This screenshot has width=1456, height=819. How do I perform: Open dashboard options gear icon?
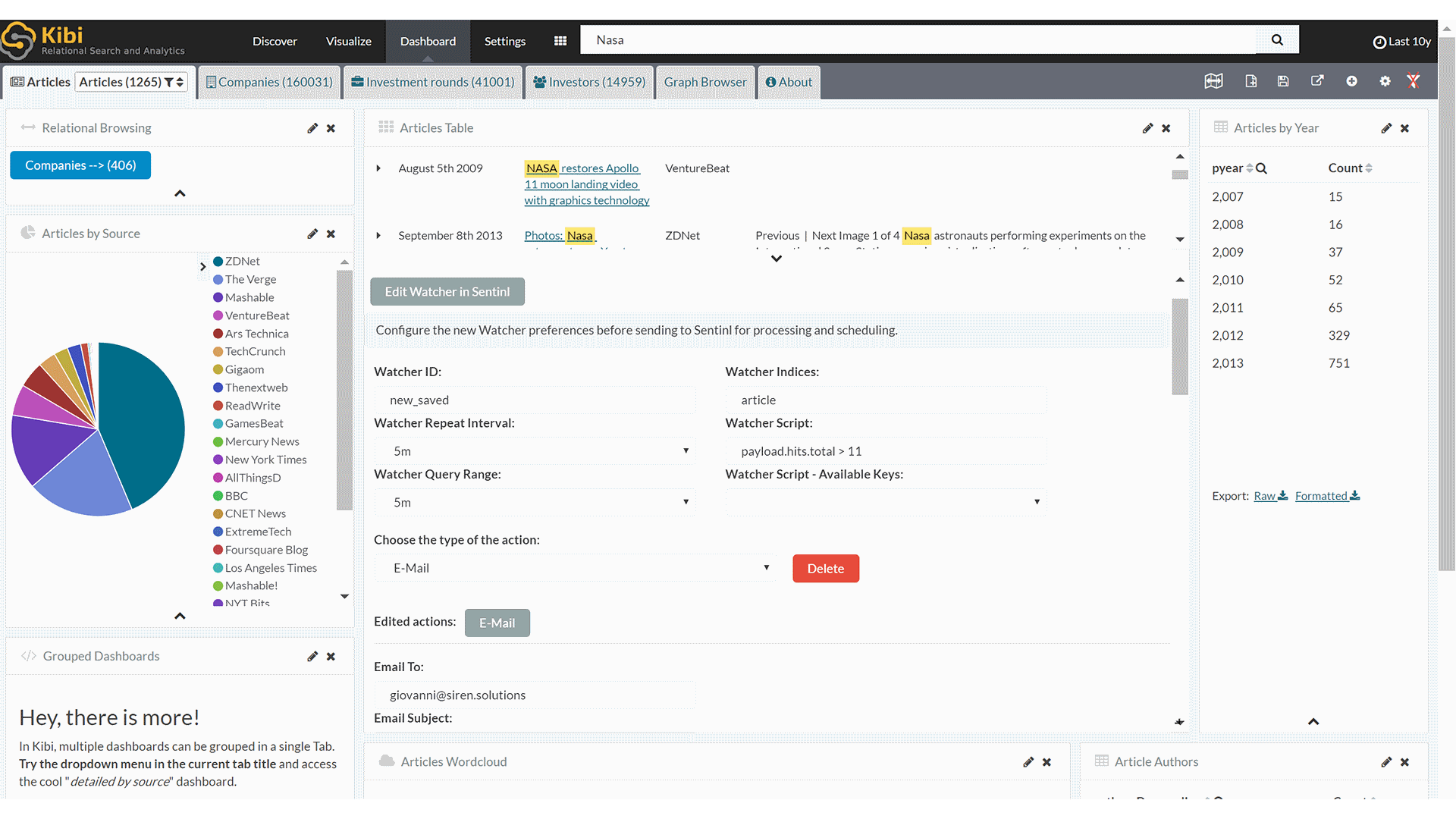(x=1385, y=81)
